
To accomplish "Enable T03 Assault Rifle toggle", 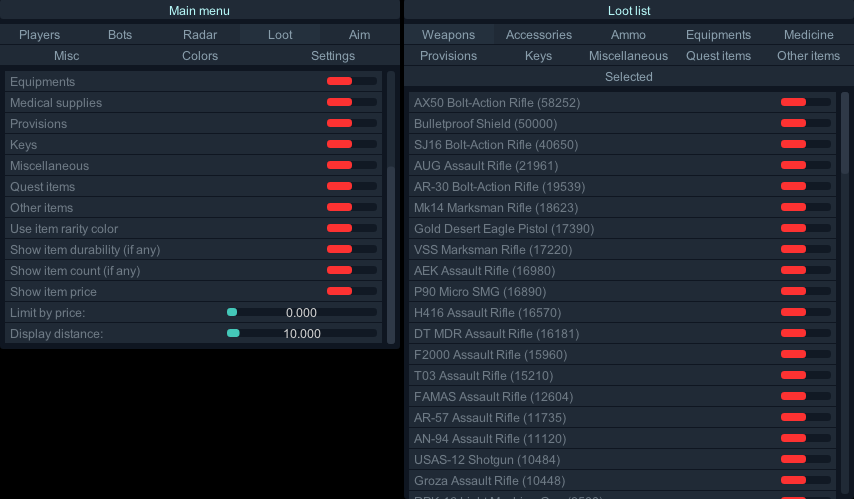I will (x=806, y=375).
